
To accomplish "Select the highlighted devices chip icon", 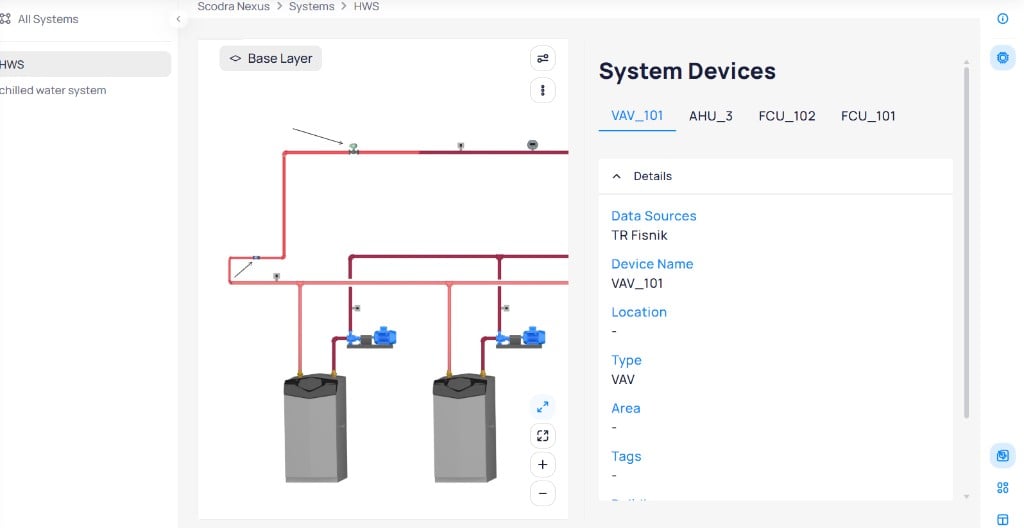I will coord(1002,58).
